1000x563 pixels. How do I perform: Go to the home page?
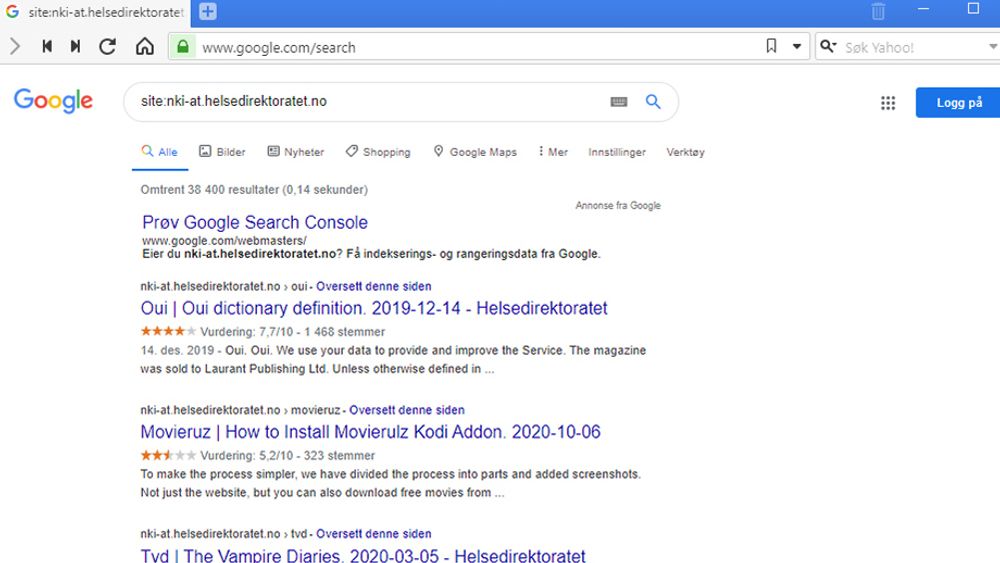coord(145,46)
